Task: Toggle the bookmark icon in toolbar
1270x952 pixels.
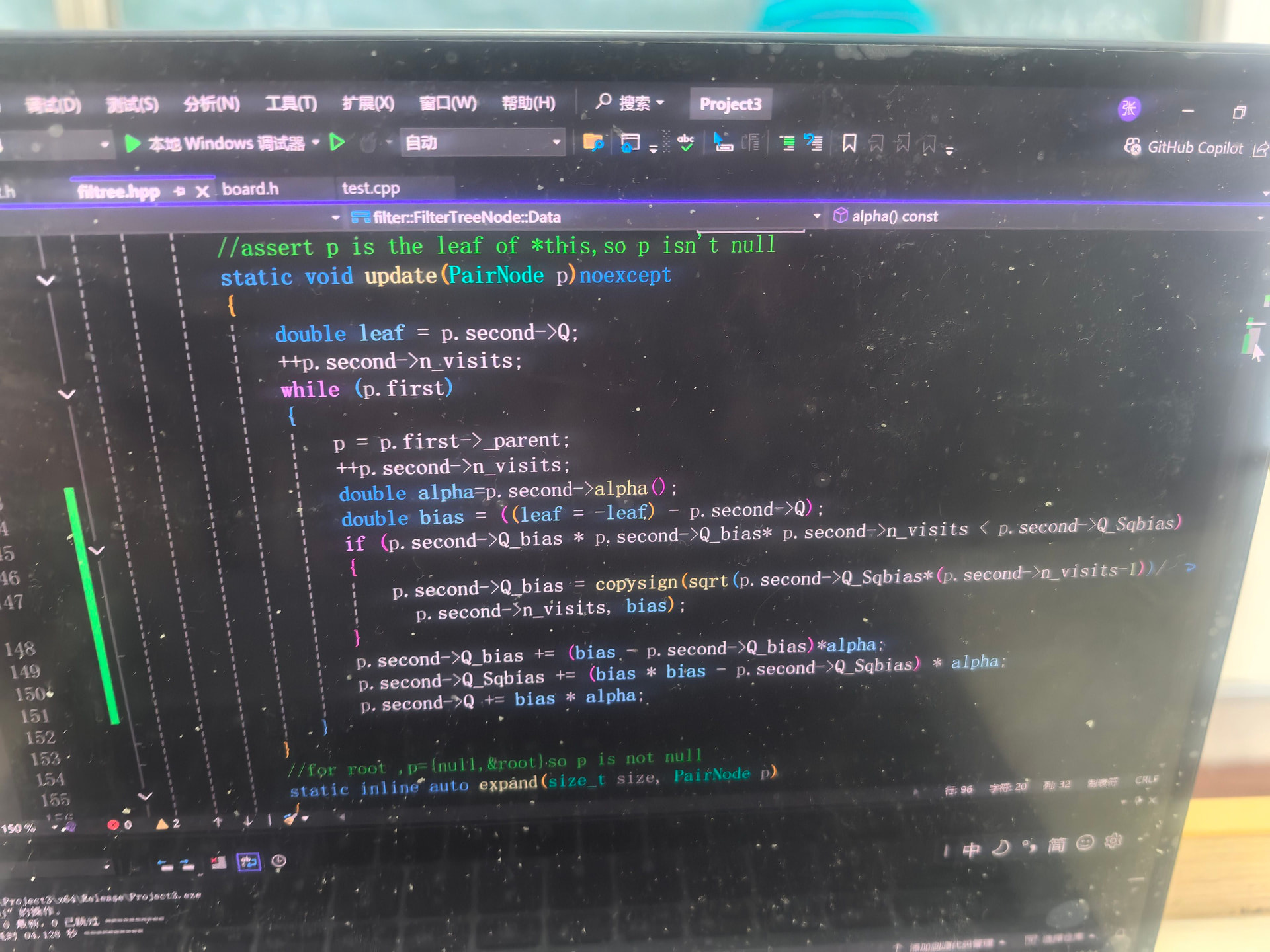Action: tap(849, 143)
